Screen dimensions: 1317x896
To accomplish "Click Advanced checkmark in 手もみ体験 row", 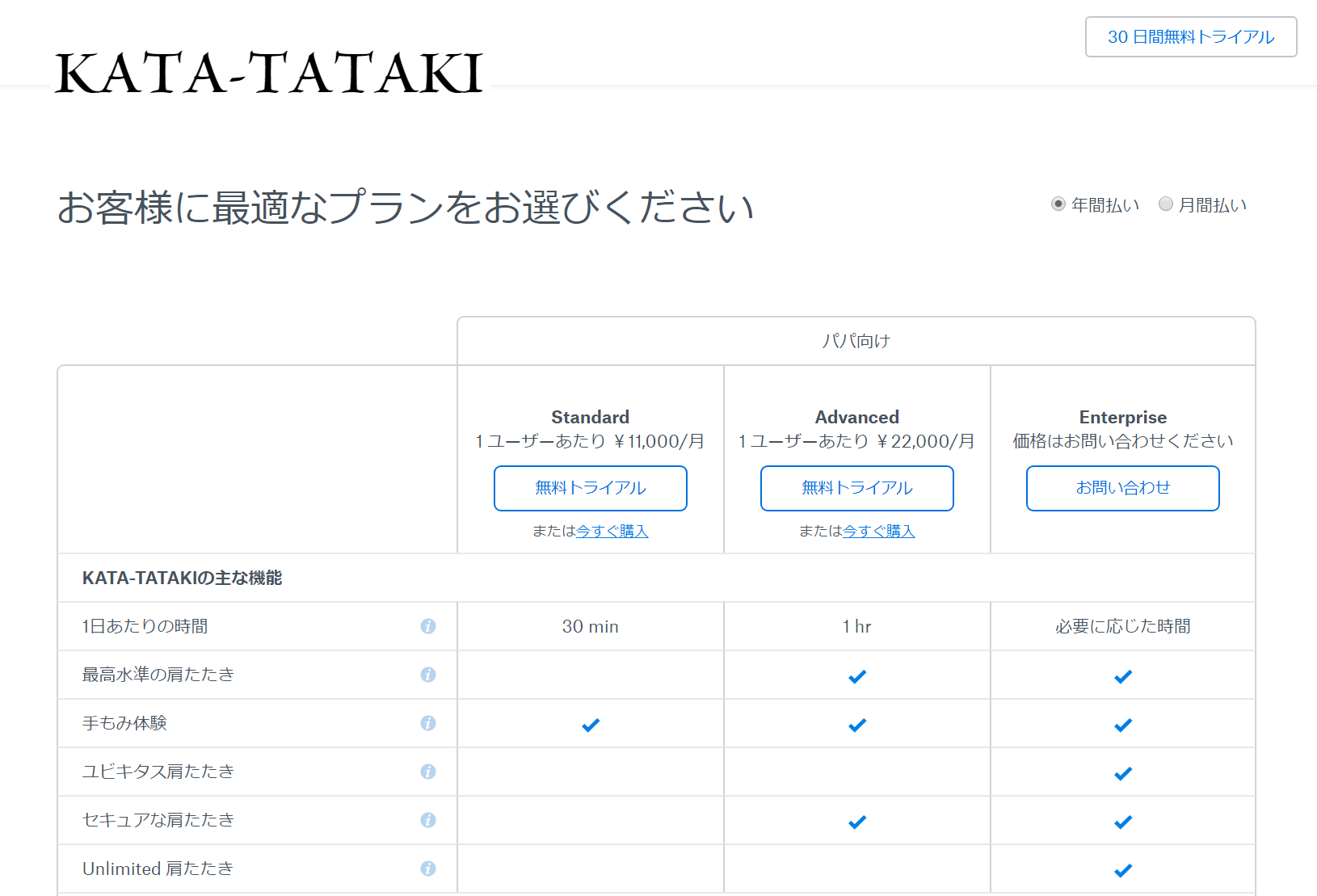I will point(857,725).
